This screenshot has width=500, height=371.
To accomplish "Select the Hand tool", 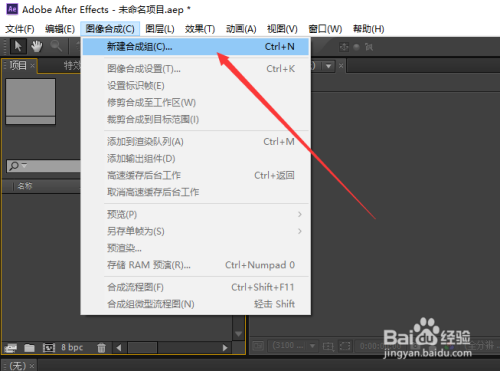I will pyautogui.click(x=37, y=46).
